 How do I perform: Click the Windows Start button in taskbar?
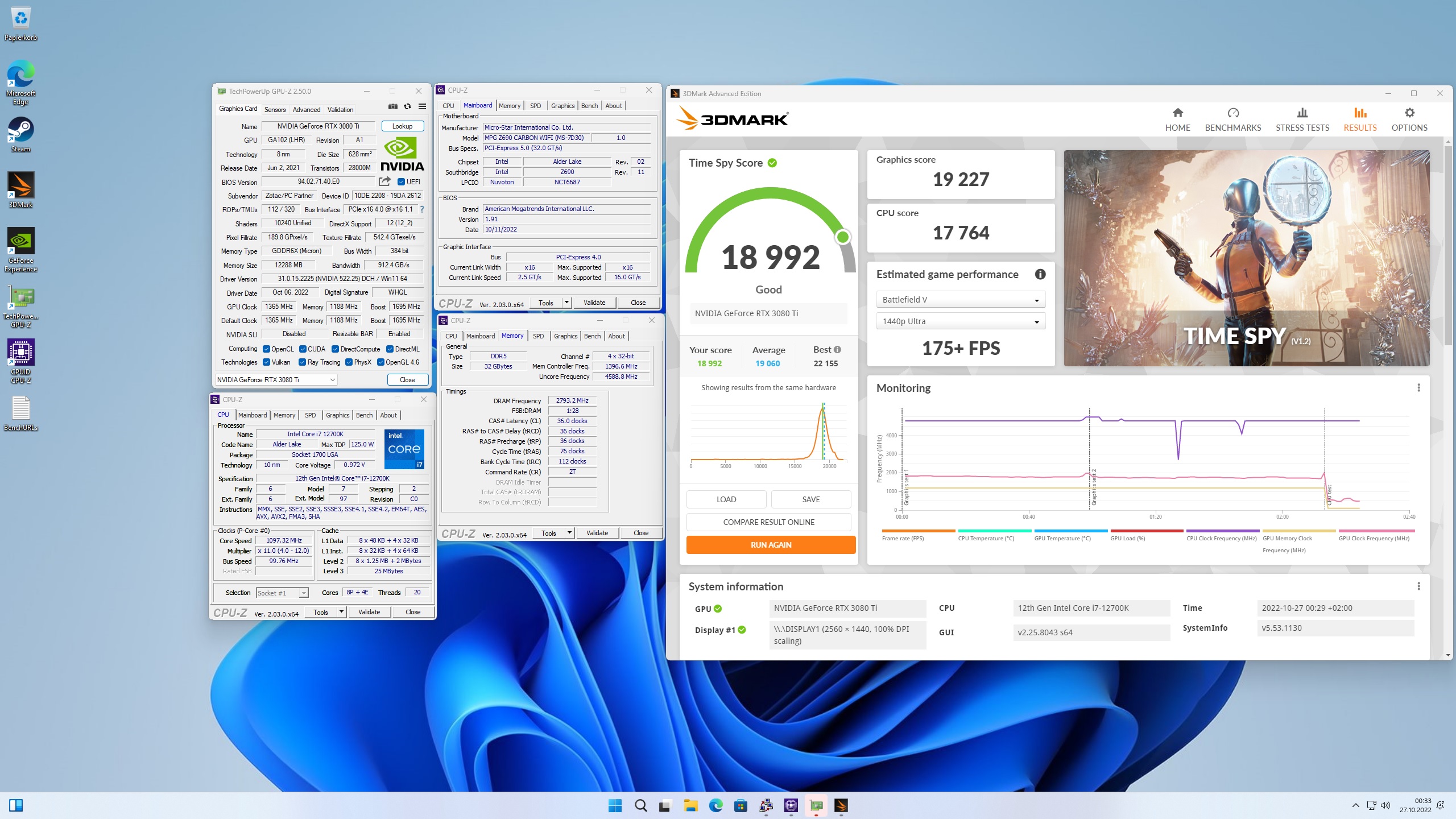[x=615, y=805]
